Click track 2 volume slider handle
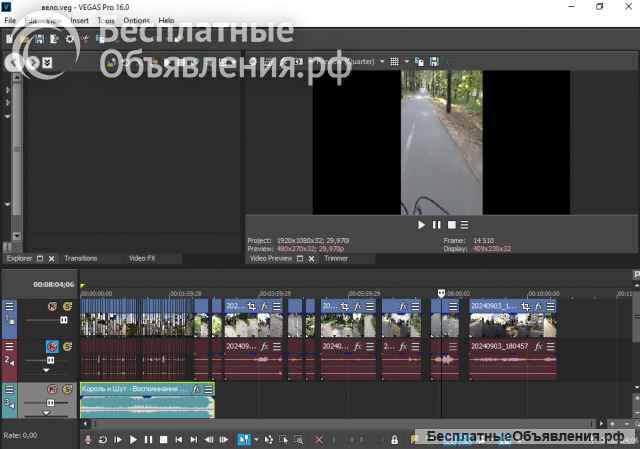This screenshot has width=640, height=449. click(50, 360)
